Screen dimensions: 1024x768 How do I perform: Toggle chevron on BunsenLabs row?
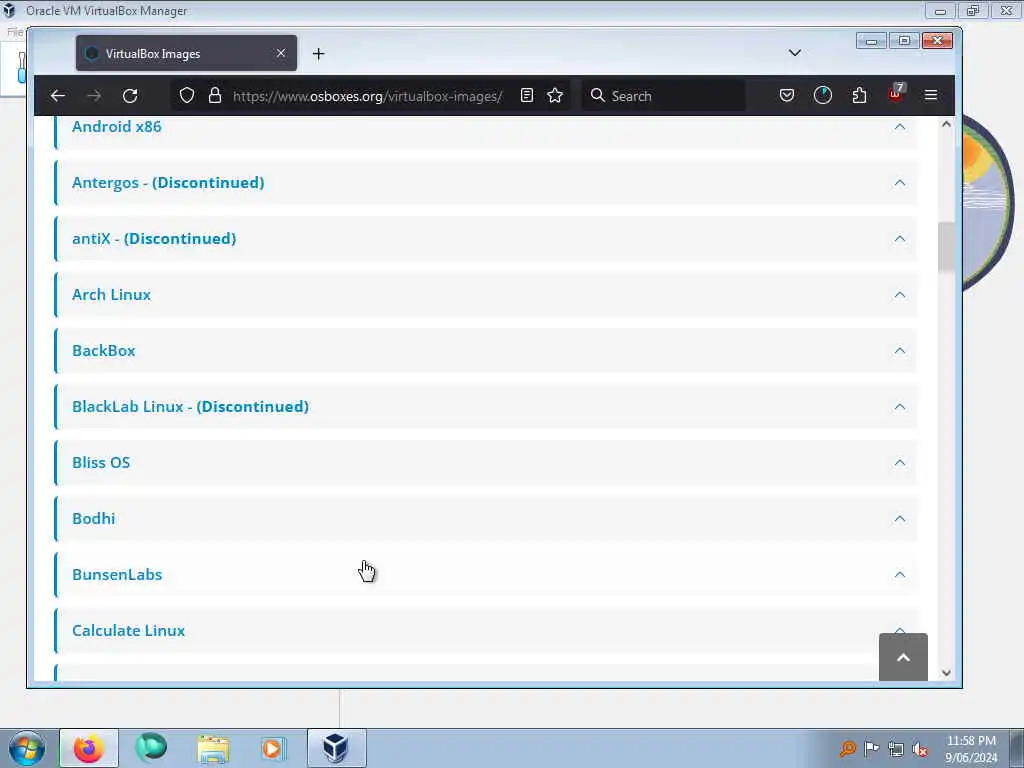[900, 575]
